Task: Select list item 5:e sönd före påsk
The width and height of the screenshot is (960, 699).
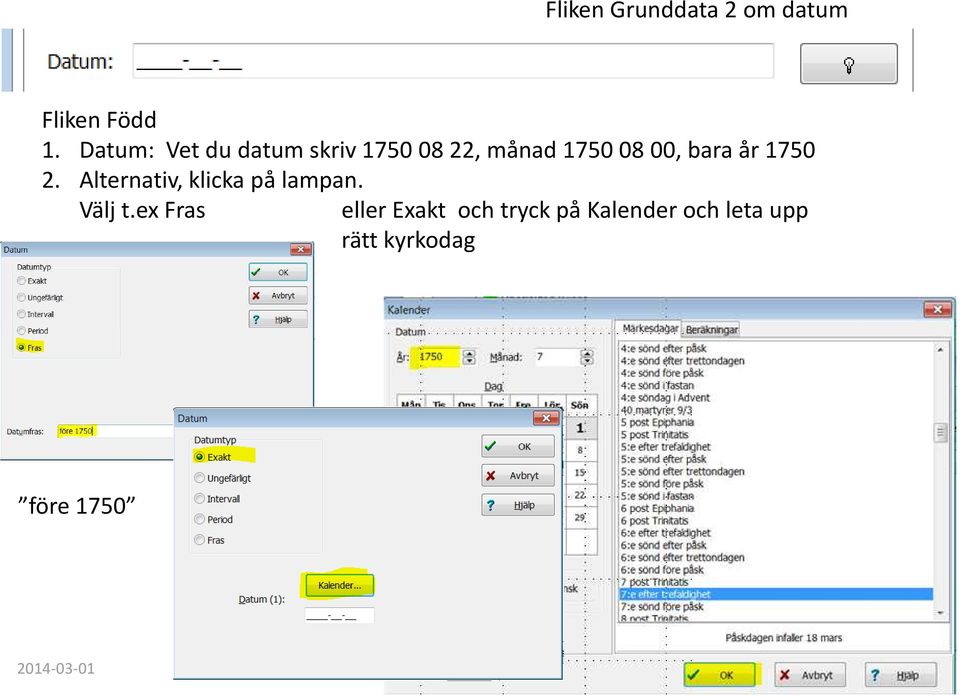Action: (x=662, y=484)
